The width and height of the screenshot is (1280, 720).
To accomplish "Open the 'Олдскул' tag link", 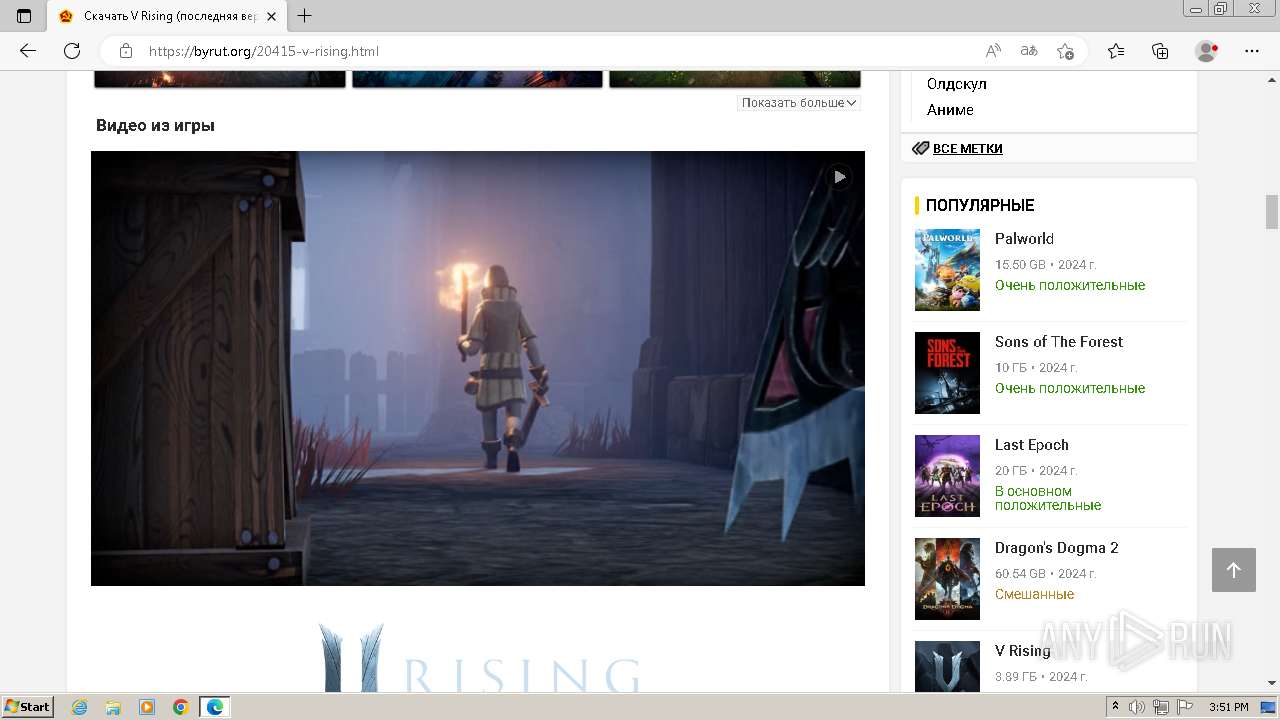I will pos(956,84).
